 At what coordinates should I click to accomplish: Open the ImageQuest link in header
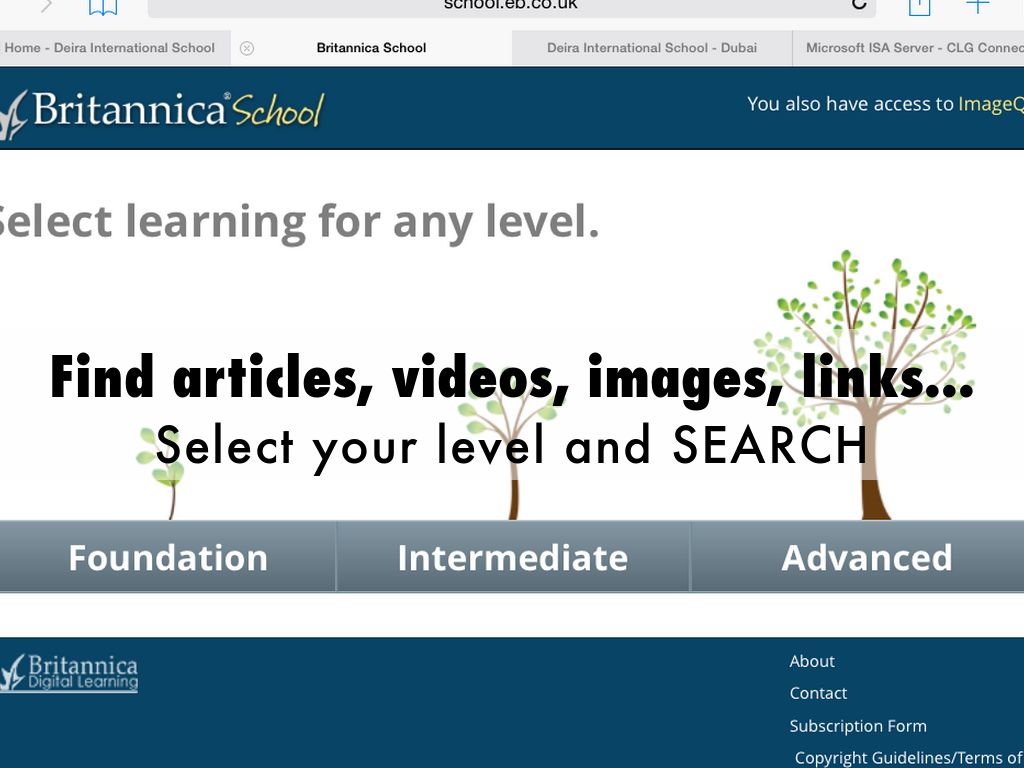point(990,104)
